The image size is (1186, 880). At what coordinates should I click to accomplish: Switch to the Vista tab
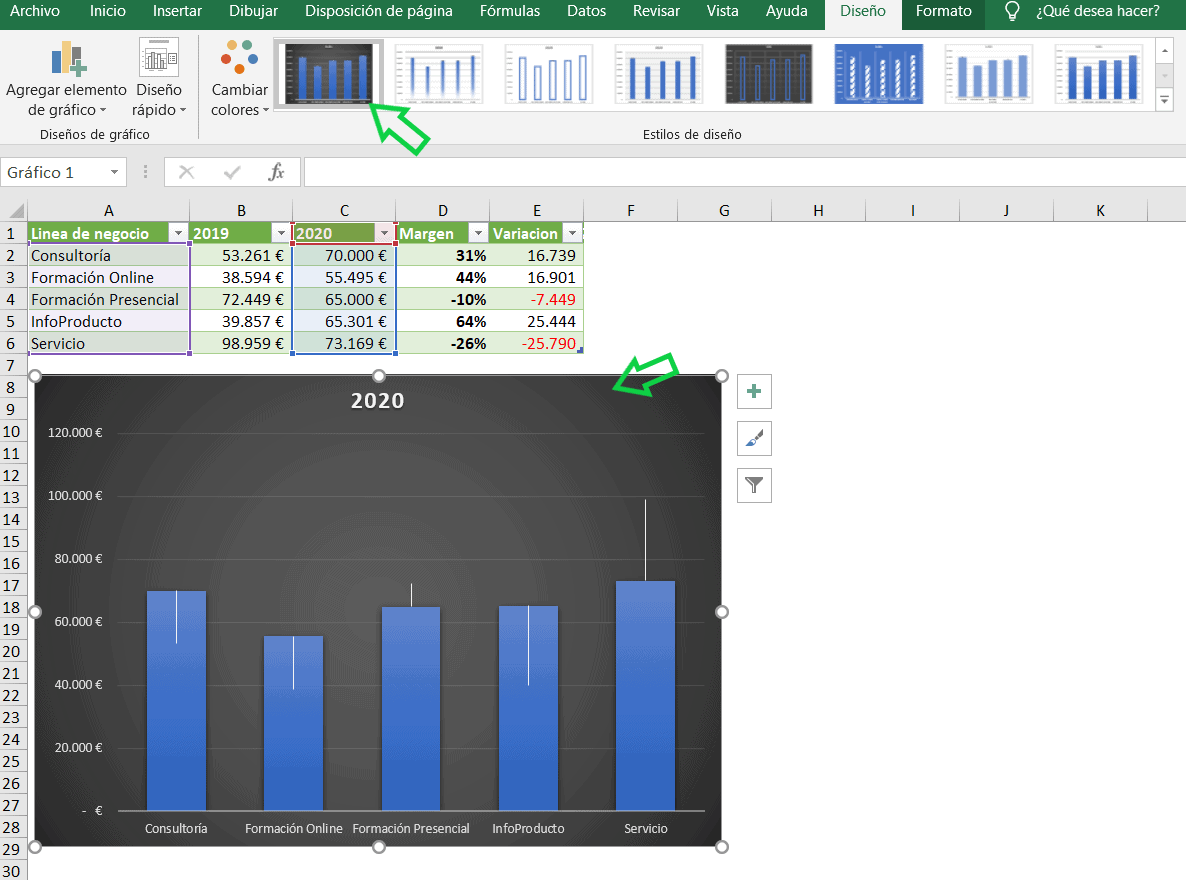722,11
